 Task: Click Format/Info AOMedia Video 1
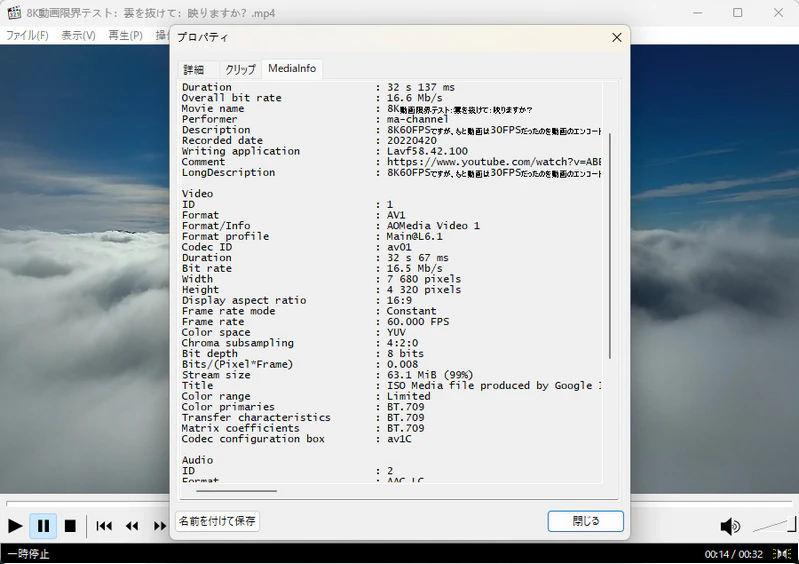[433, 226]
